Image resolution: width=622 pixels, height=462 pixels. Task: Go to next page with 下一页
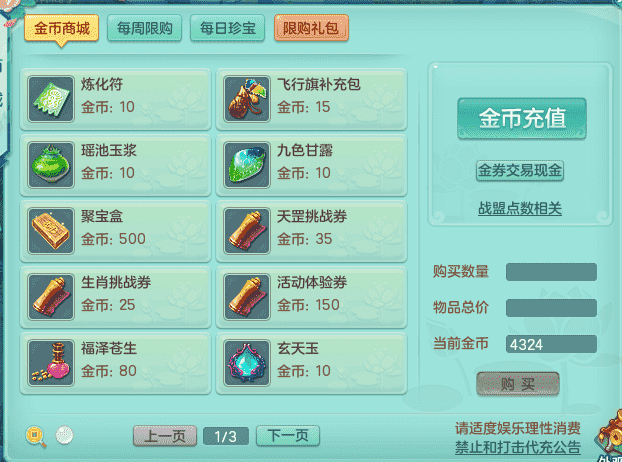click(x=288, y=436)
